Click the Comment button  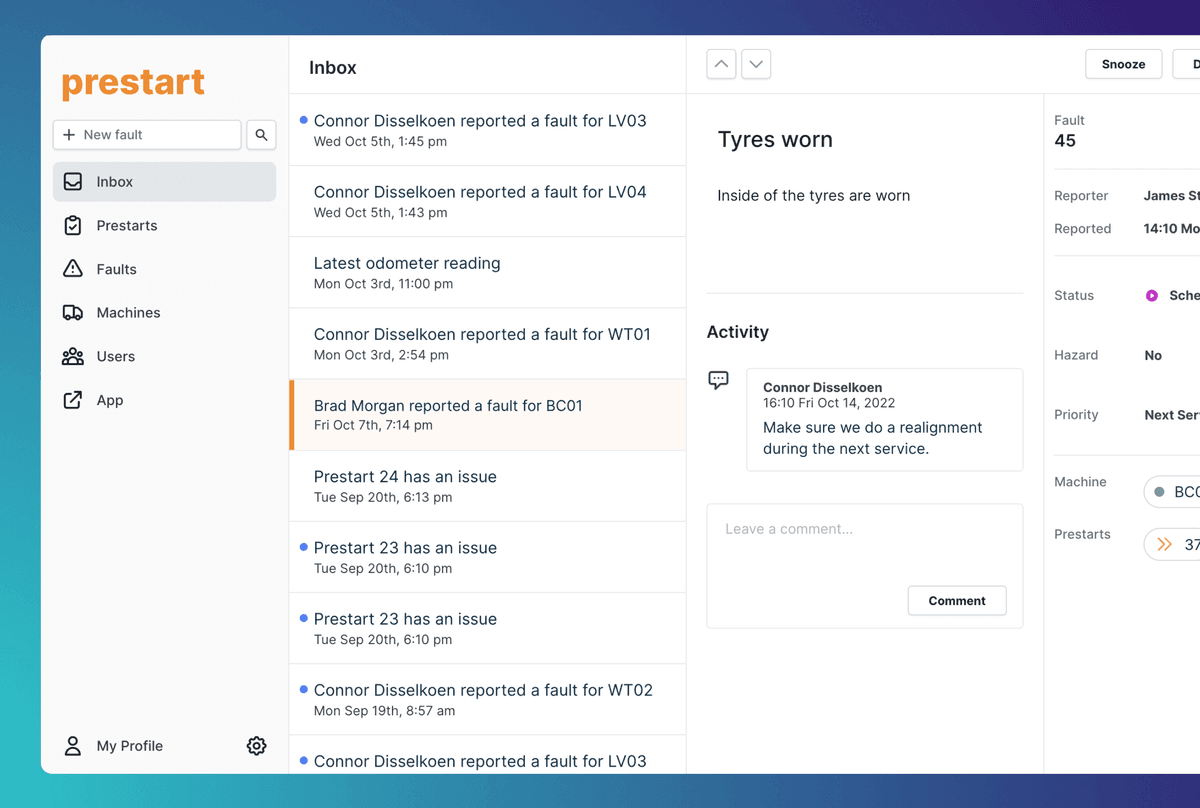tap(956, 600)
